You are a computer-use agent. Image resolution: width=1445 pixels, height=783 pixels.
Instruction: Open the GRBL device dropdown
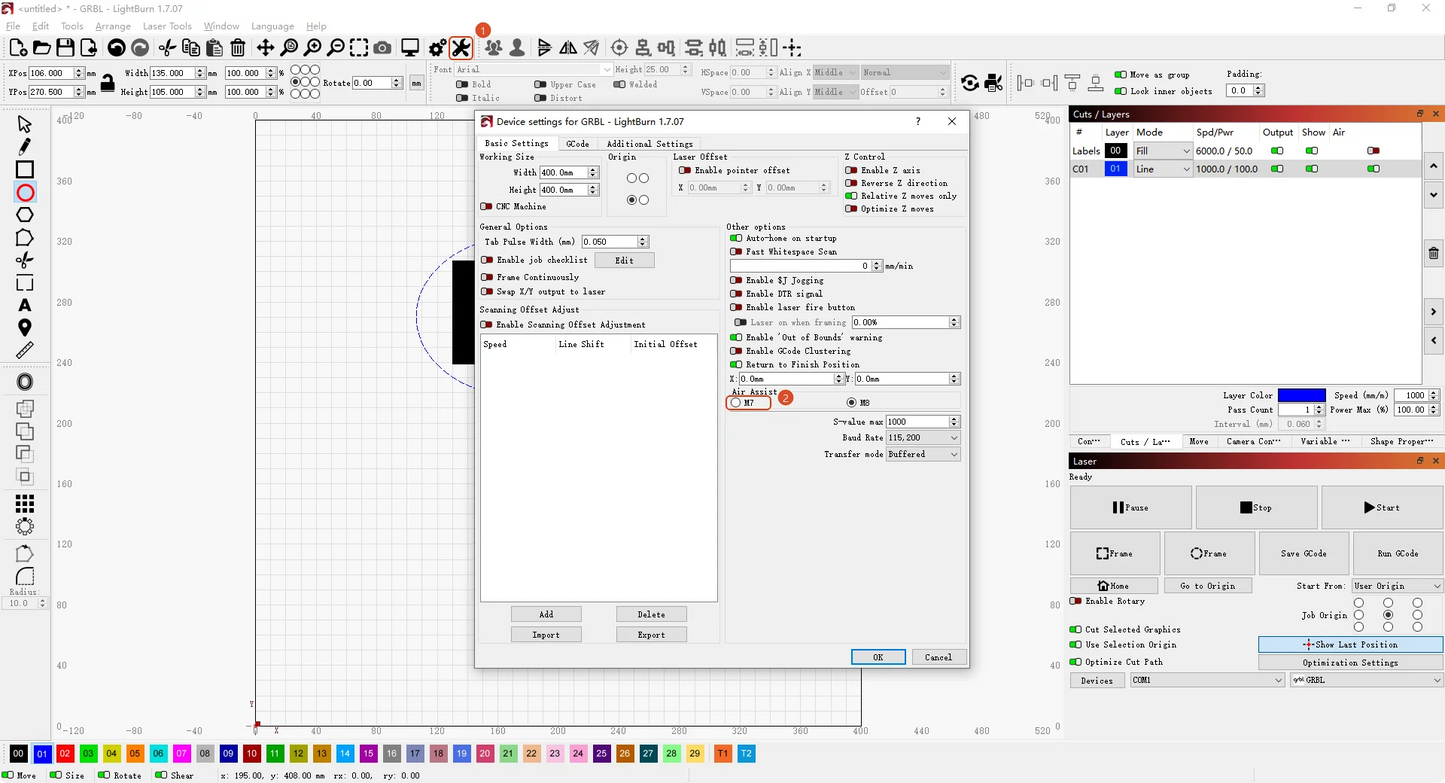click(1366, 680)
